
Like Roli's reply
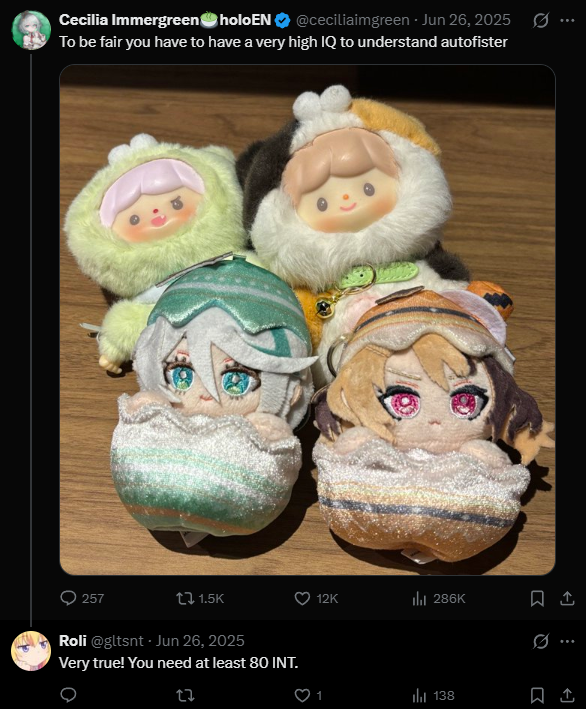tap(308, 695)
